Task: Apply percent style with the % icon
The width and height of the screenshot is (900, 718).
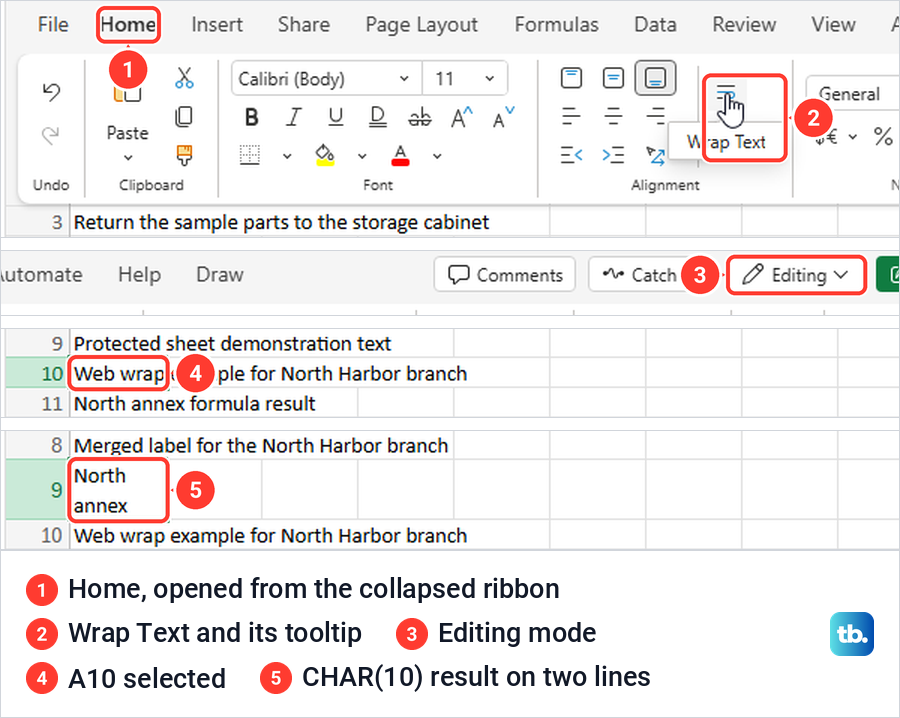Action: [x=883, y=137]
